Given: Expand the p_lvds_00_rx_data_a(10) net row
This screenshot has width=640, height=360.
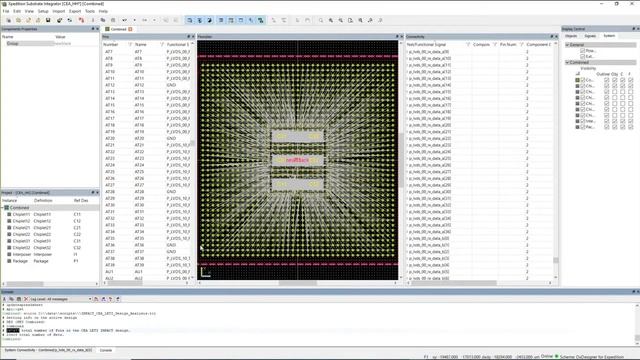Looking at the screenshot, I should tap(407, 58).
